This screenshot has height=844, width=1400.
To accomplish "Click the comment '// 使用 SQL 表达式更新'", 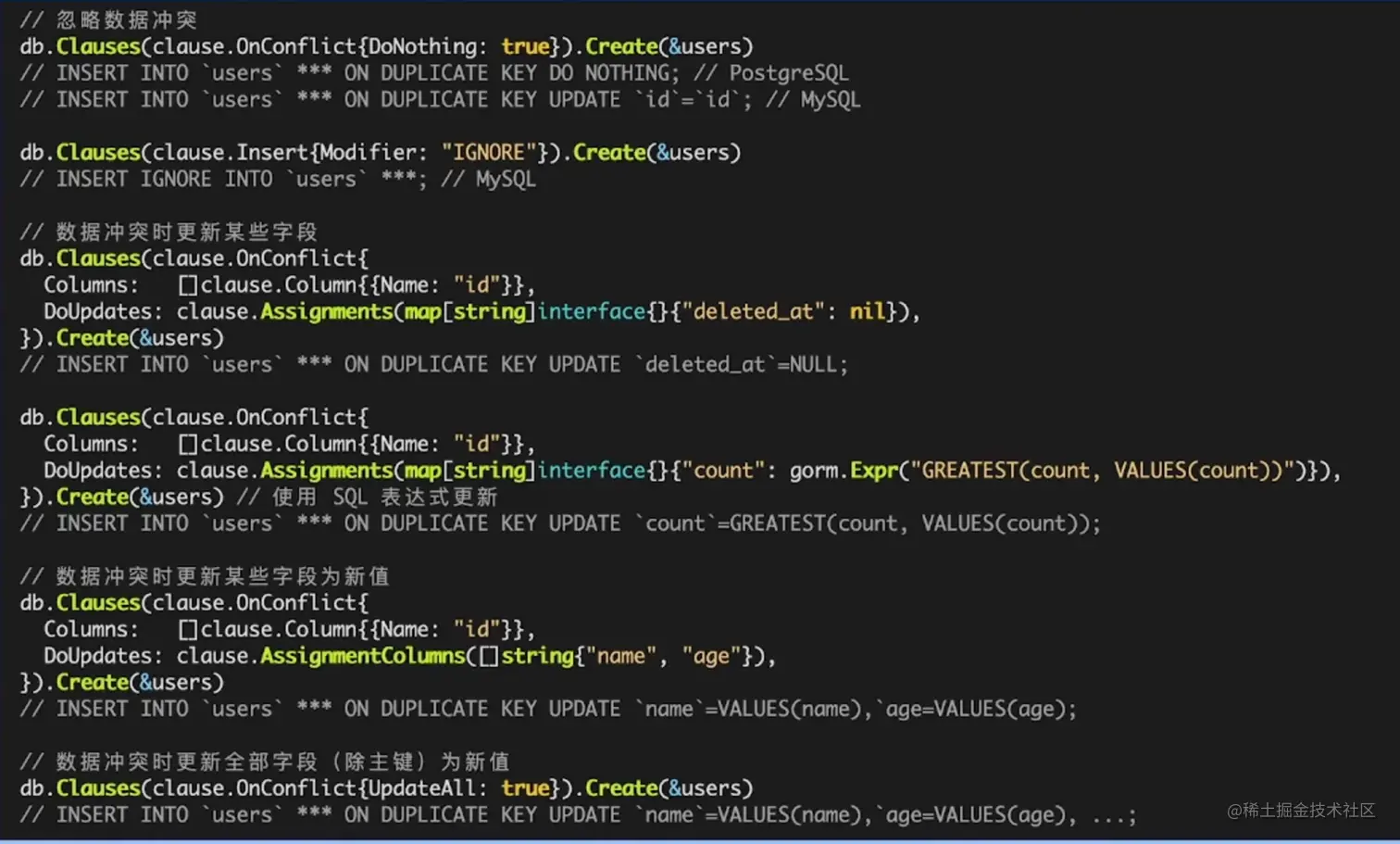I will [368, 497].
